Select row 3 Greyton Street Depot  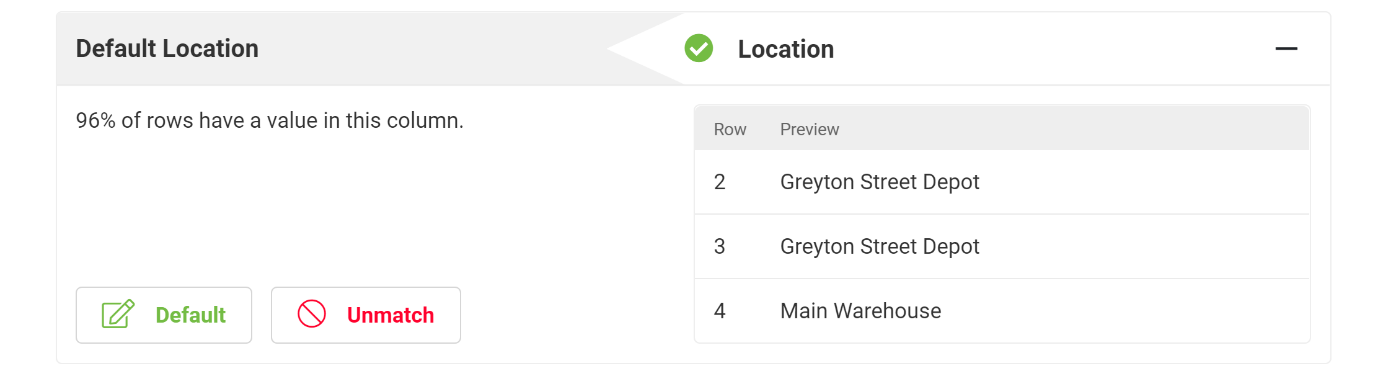[x=1002, y=246]
